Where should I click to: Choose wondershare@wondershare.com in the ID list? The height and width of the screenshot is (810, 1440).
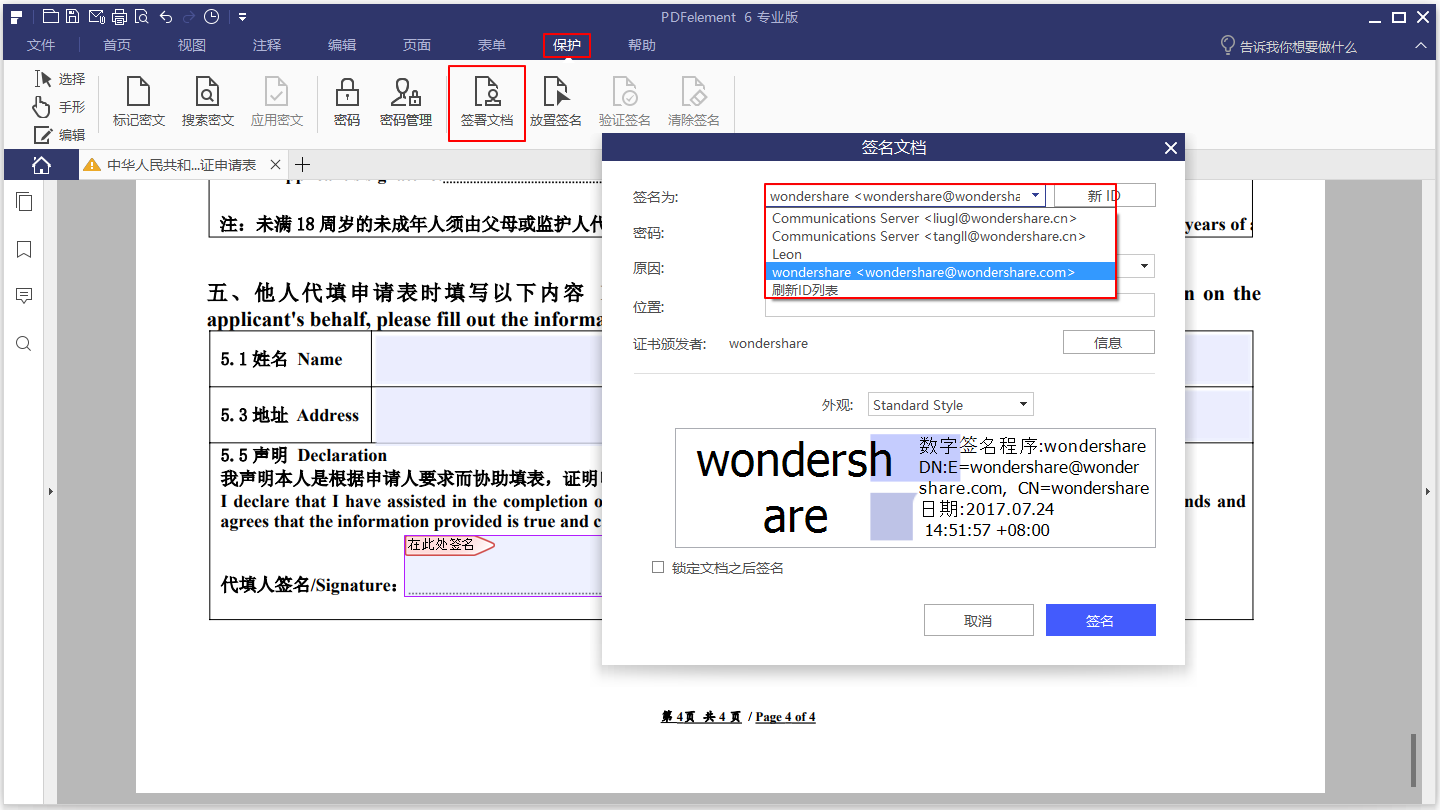pos(940,272)
